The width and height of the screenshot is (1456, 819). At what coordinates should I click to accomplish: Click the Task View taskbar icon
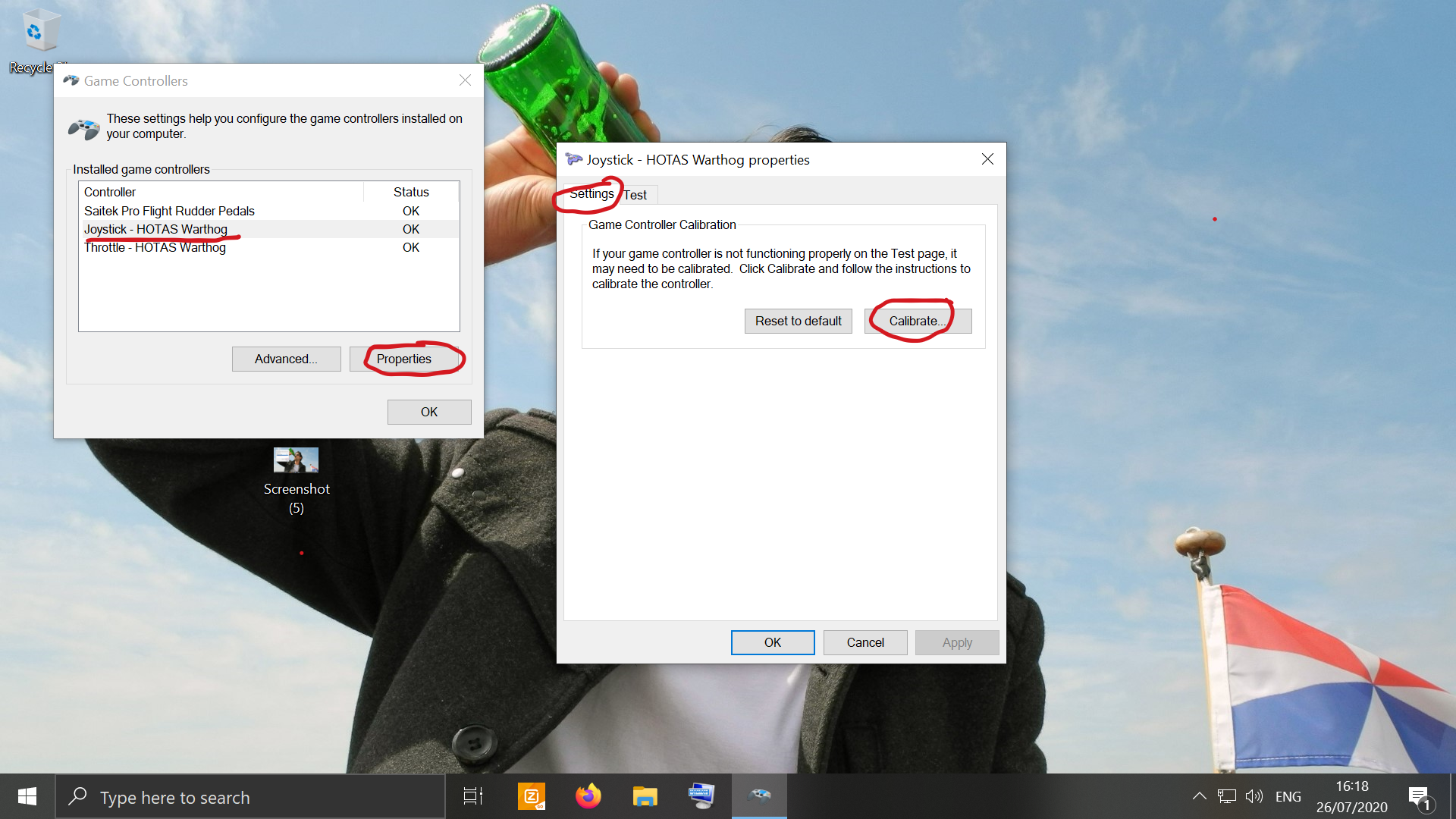click(473, 796)
